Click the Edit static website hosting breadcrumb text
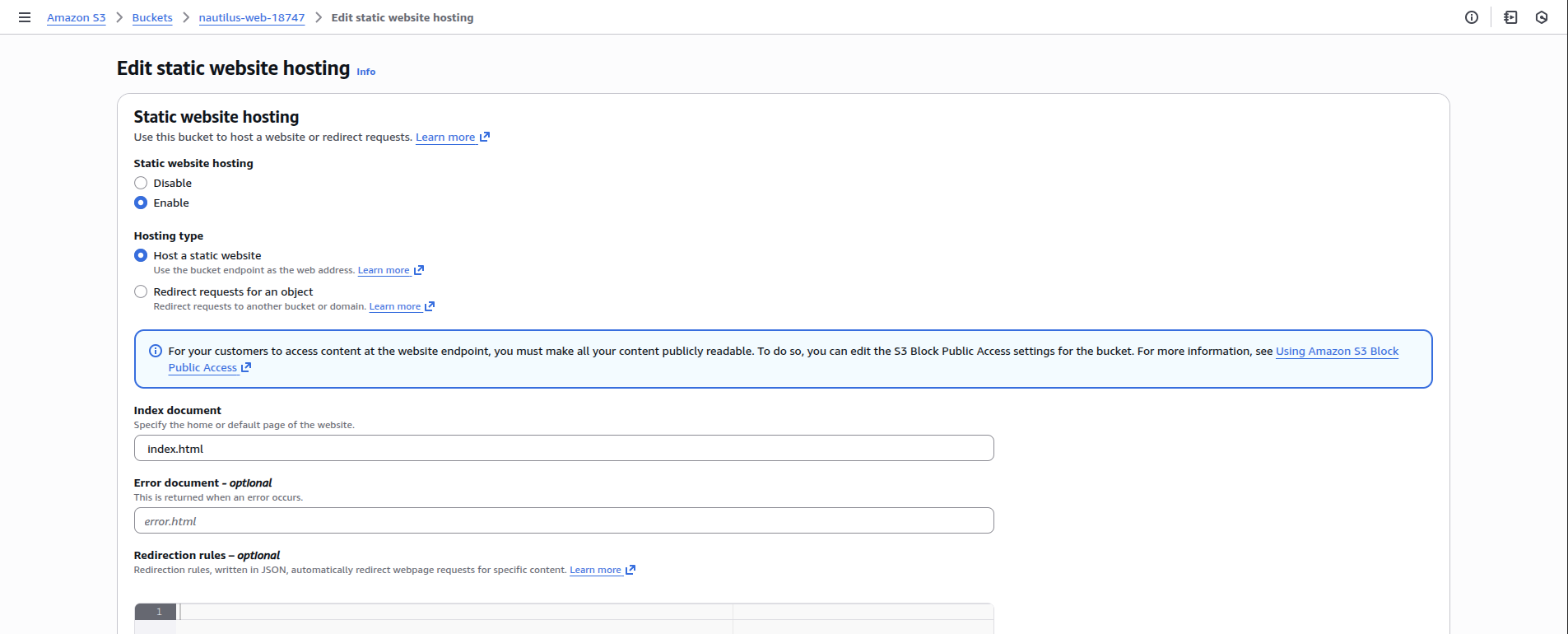Image resolution: width=1568 pixels, height=634 pixels. click(x=402, y=17)
